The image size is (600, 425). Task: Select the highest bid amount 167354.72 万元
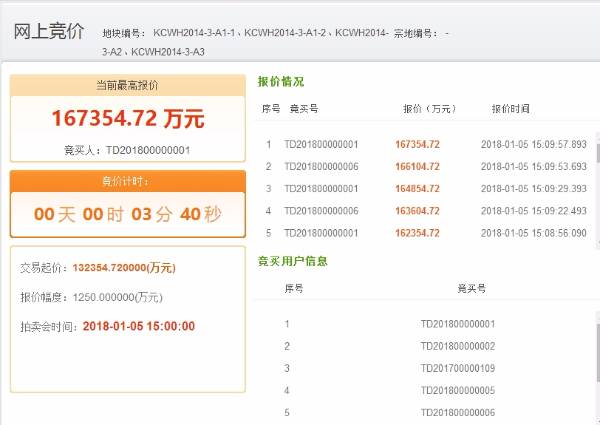point(127,119)
